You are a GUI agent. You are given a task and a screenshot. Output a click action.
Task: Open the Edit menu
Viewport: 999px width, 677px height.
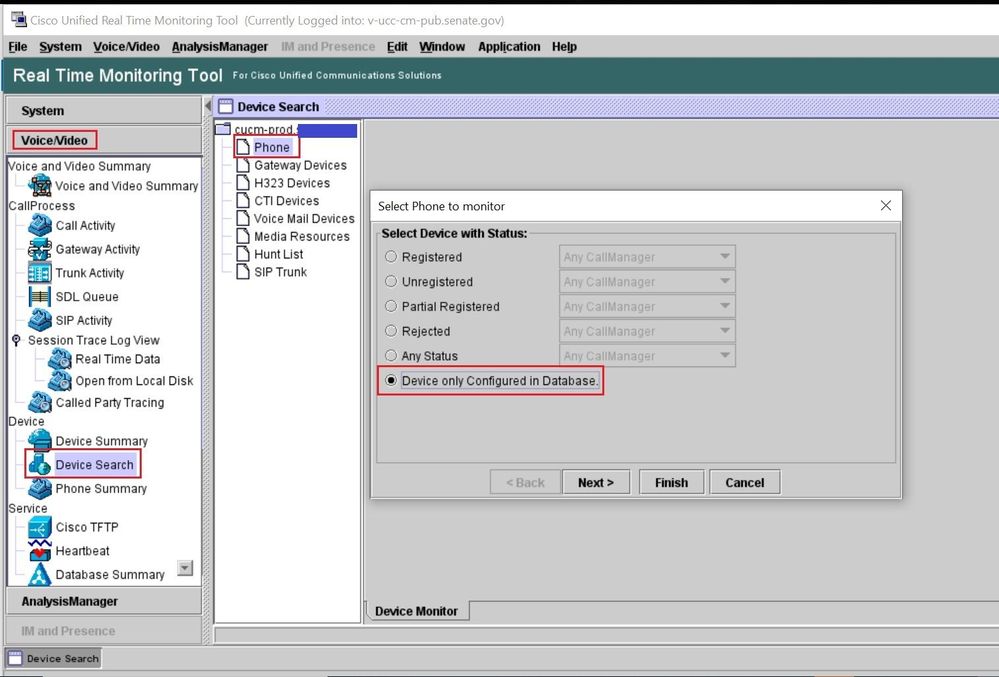[x=397, y=46]
